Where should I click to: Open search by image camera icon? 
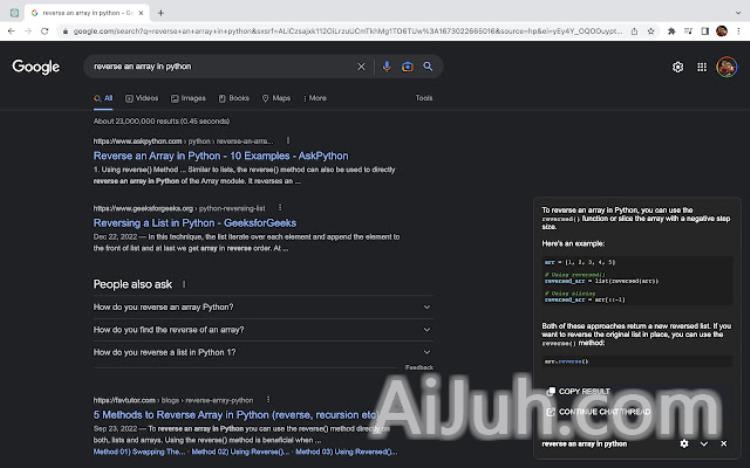(407, 67)
